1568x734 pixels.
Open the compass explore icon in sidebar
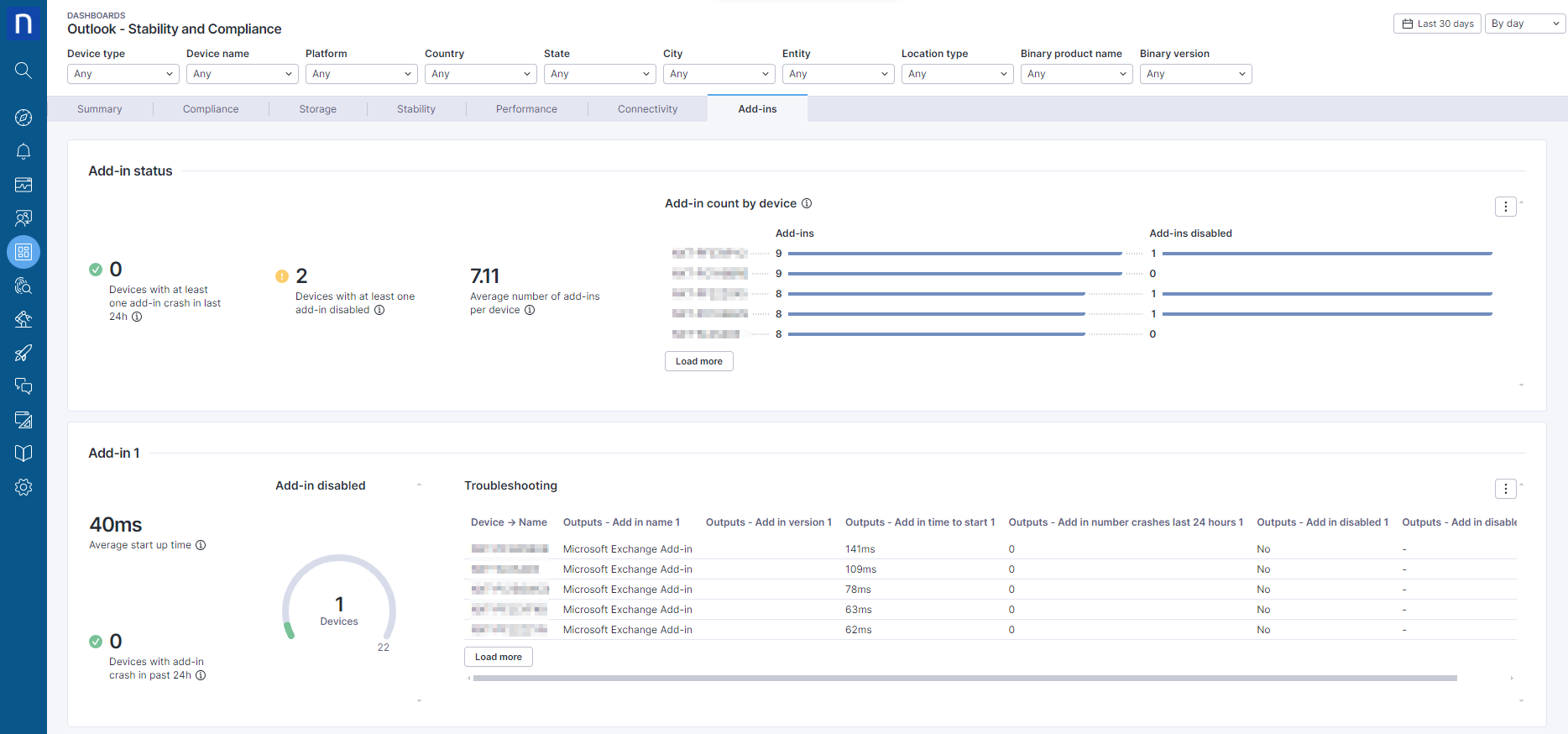(24, 118)
